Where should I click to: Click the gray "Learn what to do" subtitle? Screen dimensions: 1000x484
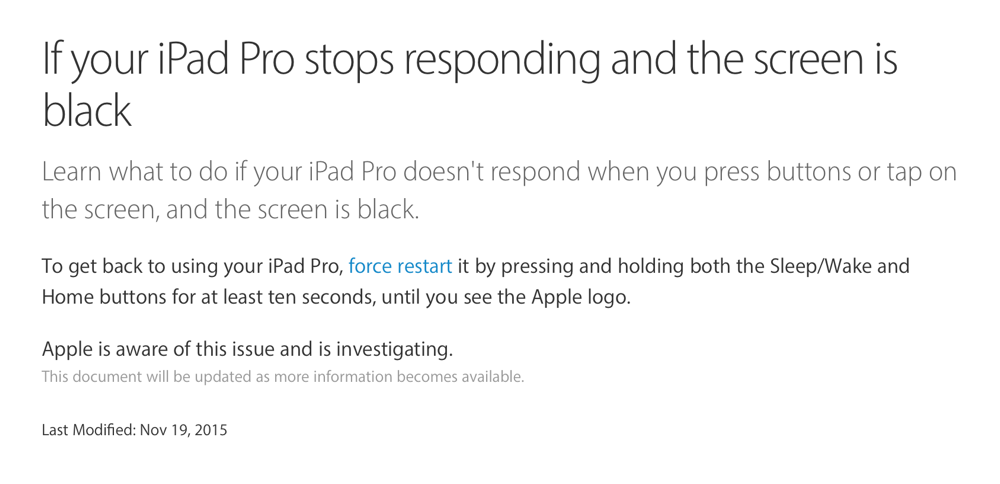tap(499, 190)
